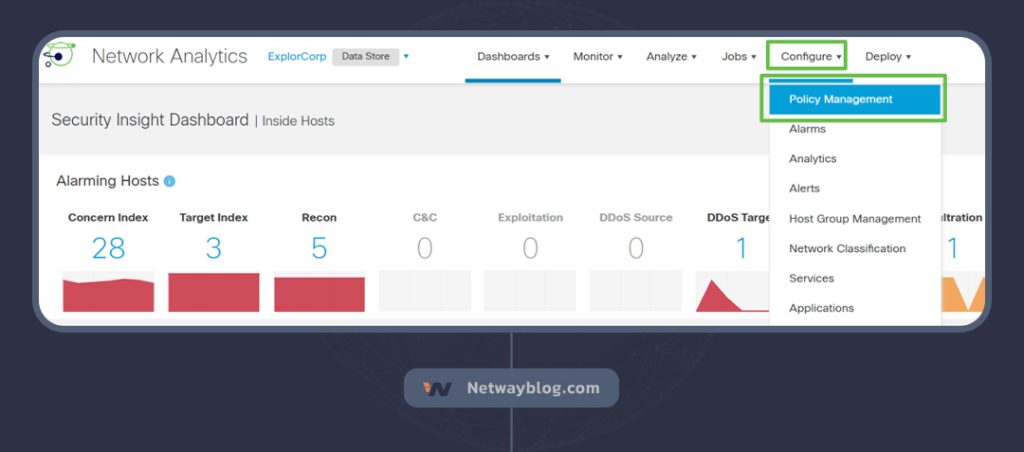Choose Alarms in the Configure menu
Screen dimensions: 1024x452
807,129
